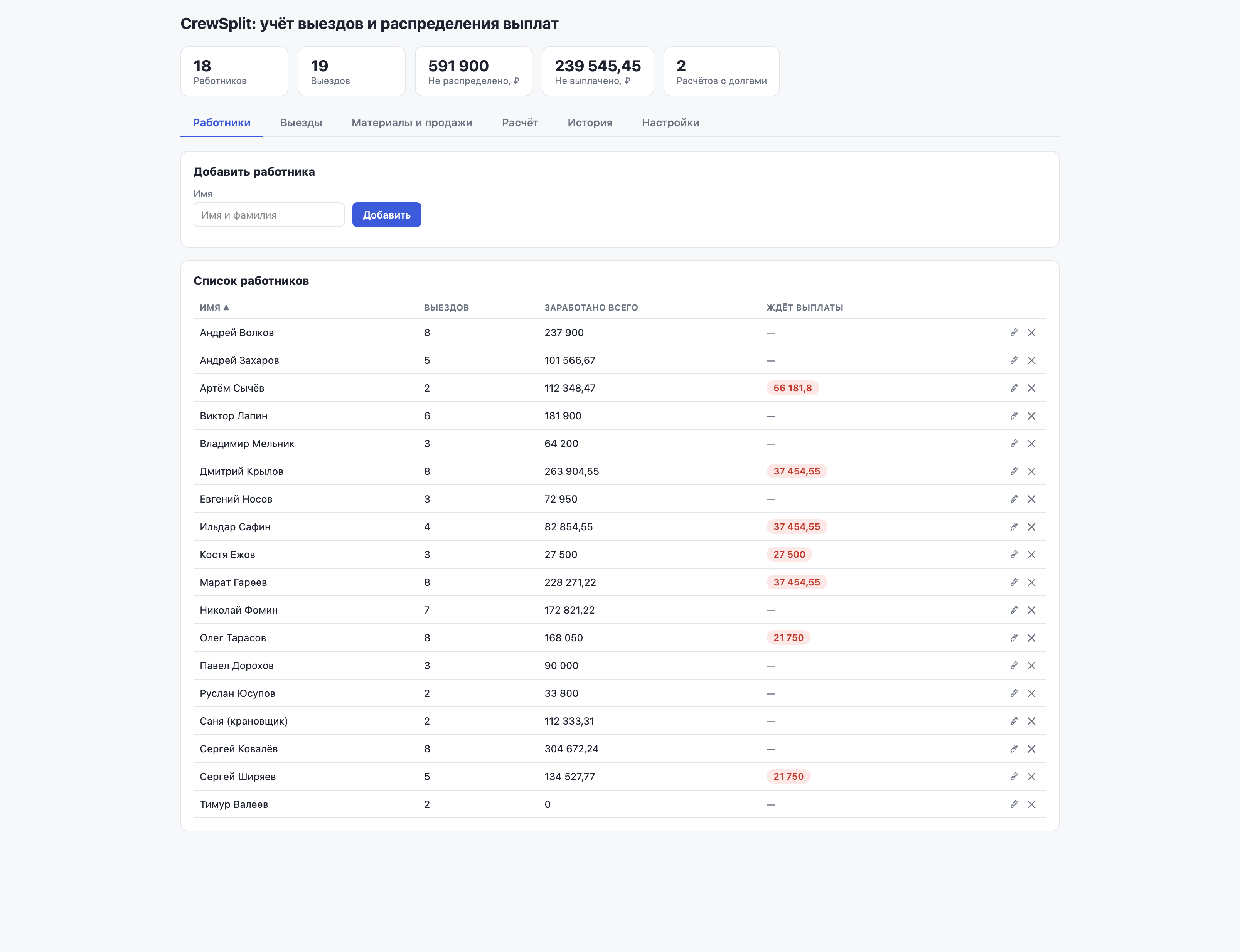Edit Николай Фомин
Screen dimensions: 1240x952
(x=1014, y=610)
